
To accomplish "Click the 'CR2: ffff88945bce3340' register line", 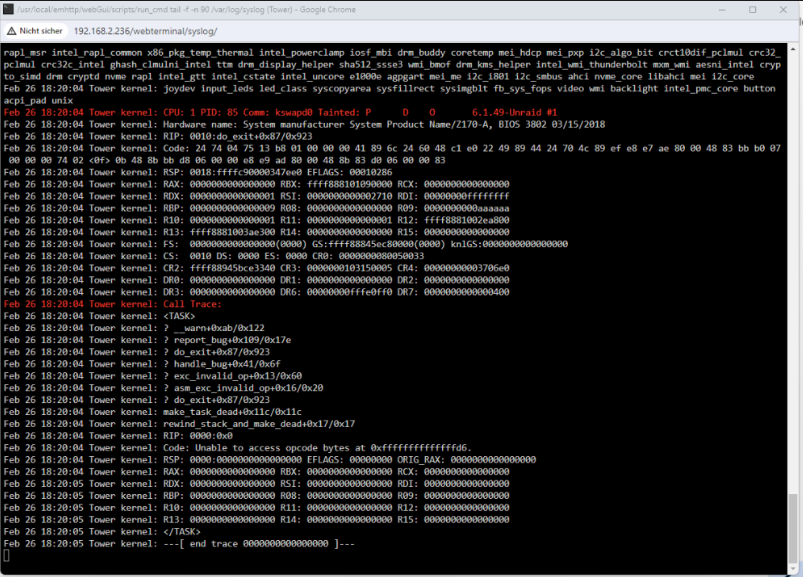I will click(257, 268).
